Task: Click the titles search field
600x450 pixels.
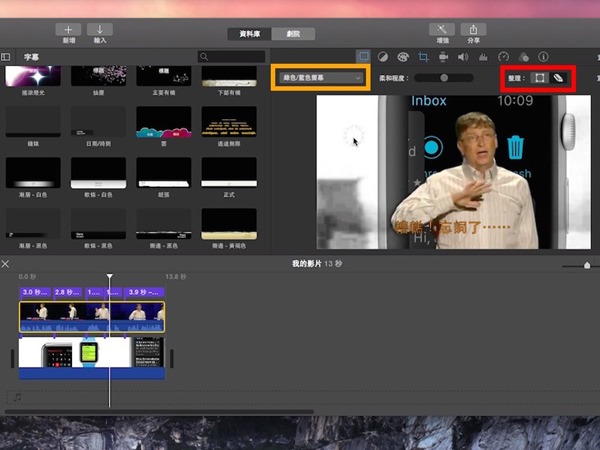Action: point(232,57)
